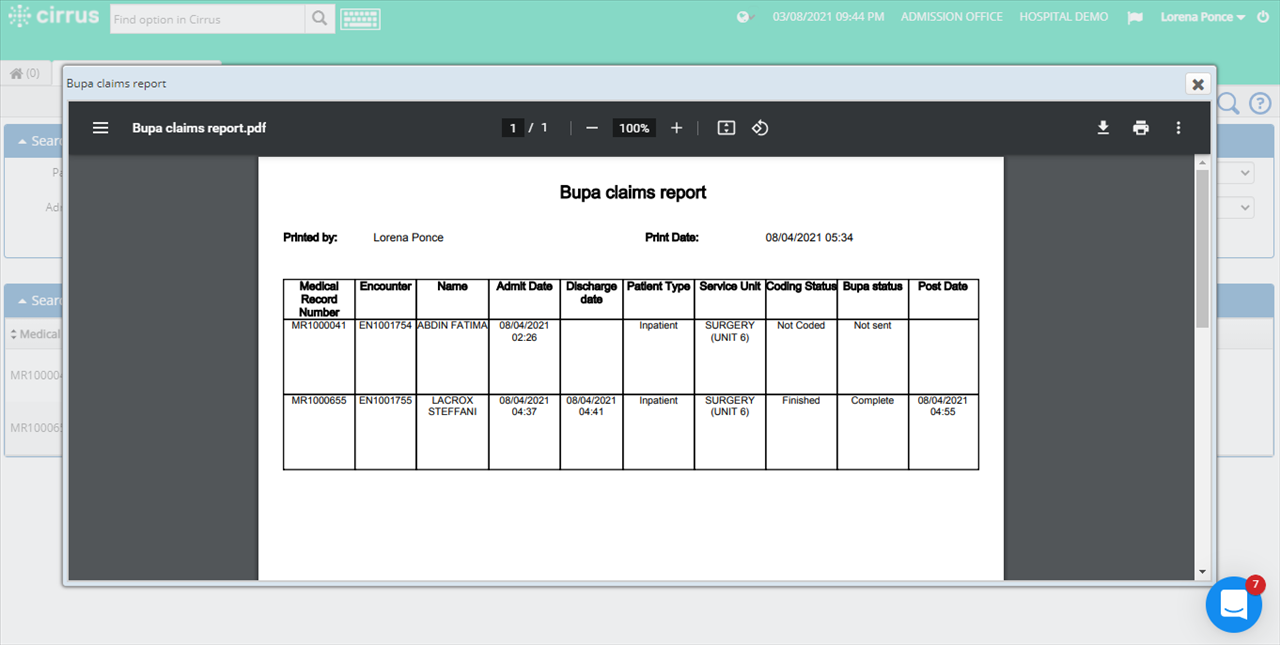Click the Not sent Bupa status
The image size is (1280, 645).
click(873, 325)
